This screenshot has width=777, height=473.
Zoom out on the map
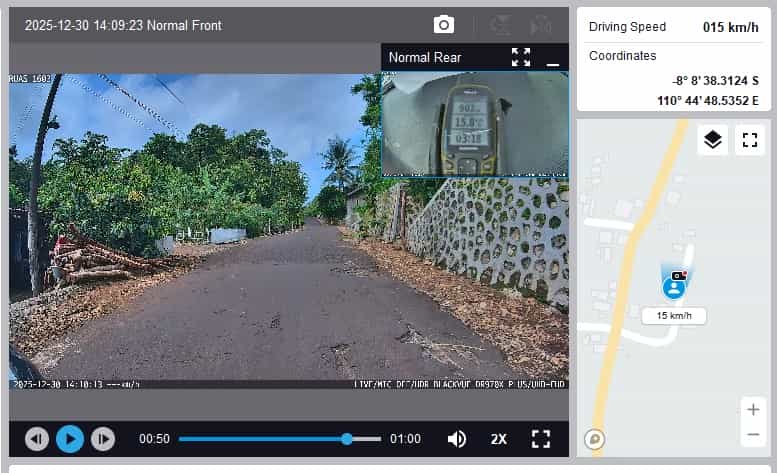pyautogui.click(x=753, y=435)
